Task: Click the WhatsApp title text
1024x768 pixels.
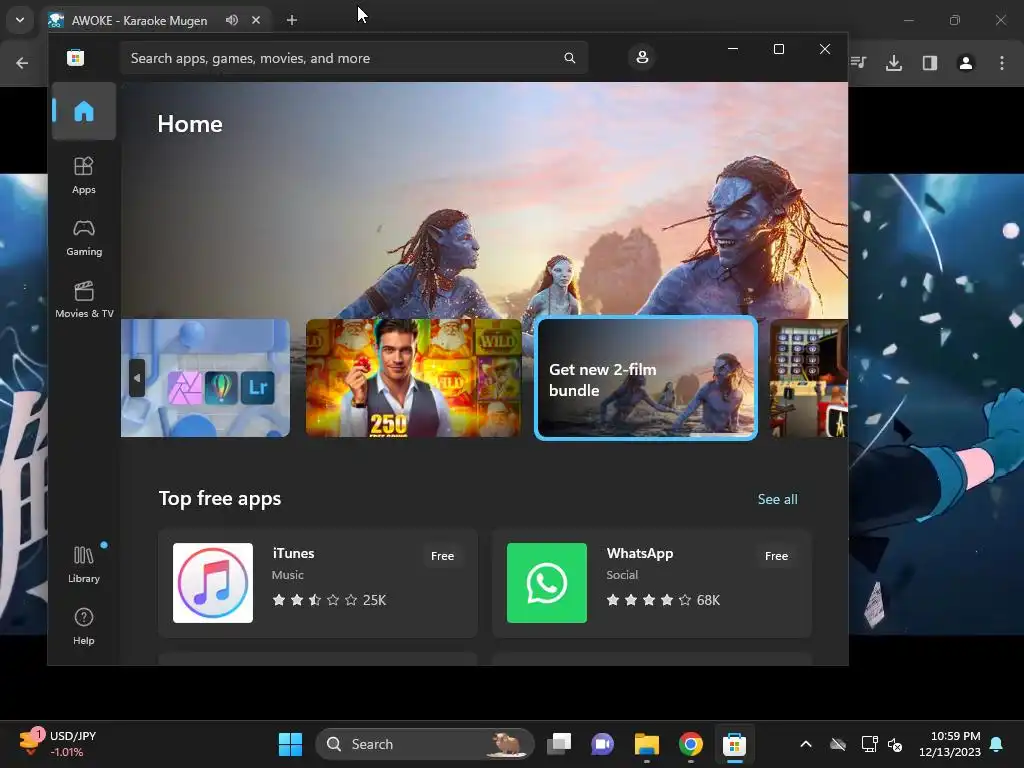Action: pos(639,553)
